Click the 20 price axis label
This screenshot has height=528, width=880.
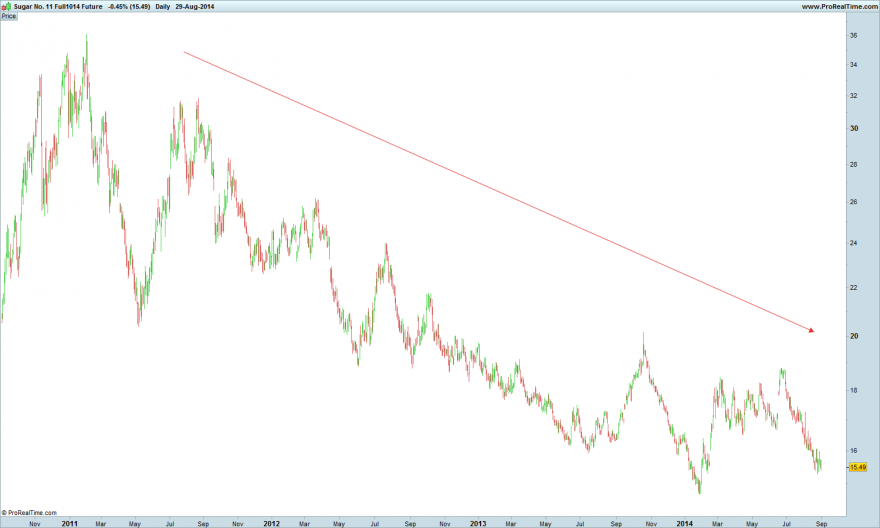854,336
